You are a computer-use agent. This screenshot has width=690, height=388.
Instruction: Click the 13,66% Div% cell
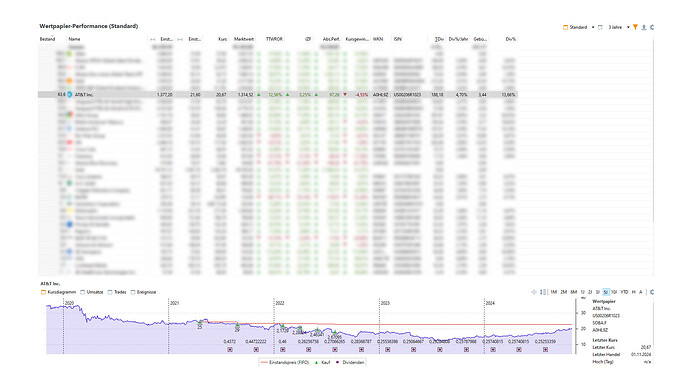pyautogui.click(x=508, y=95)
